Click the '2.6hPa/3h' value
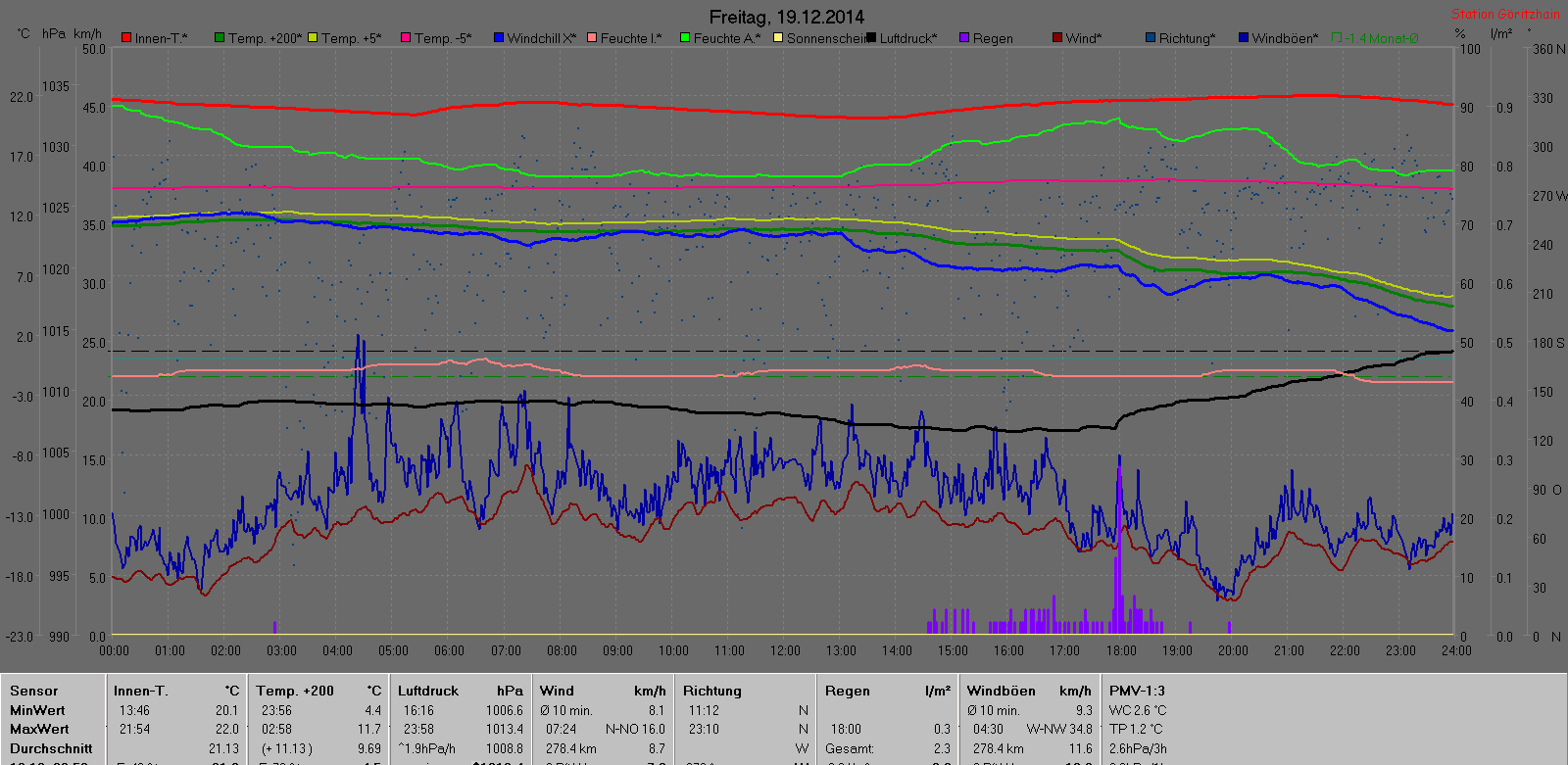This screenshot has width=1568, height=765. tap(1138, 748)
